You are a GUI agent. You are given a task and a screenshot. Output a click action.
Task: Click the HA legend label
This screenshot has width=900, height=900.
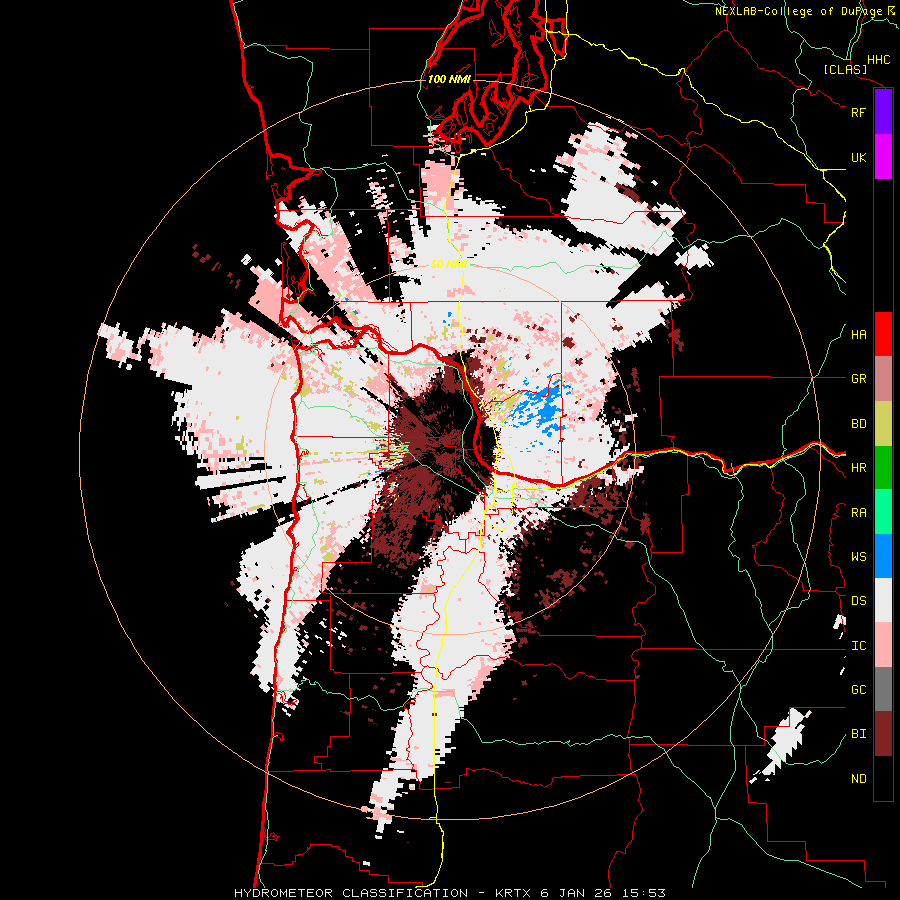point(858,335)
